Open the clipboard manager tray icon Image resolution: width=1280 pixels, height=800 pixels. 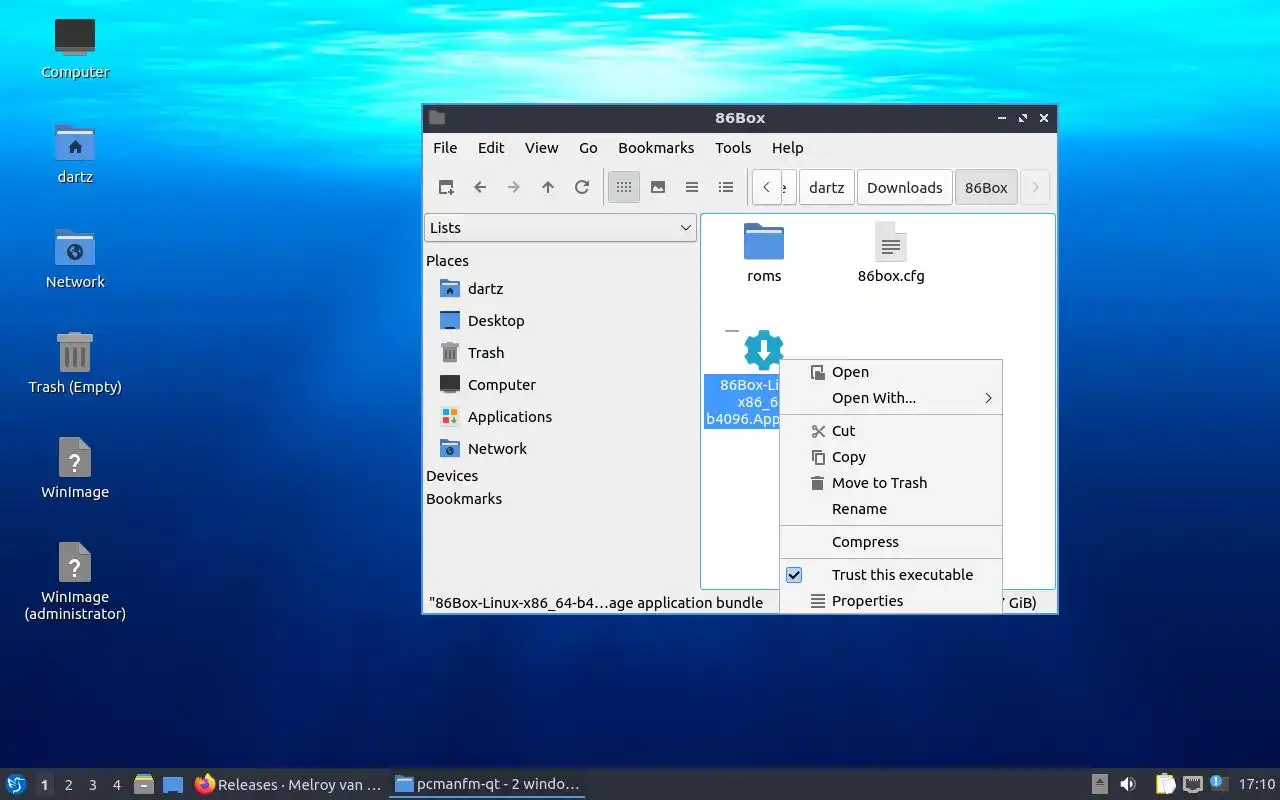click(x=1165, y=784)
